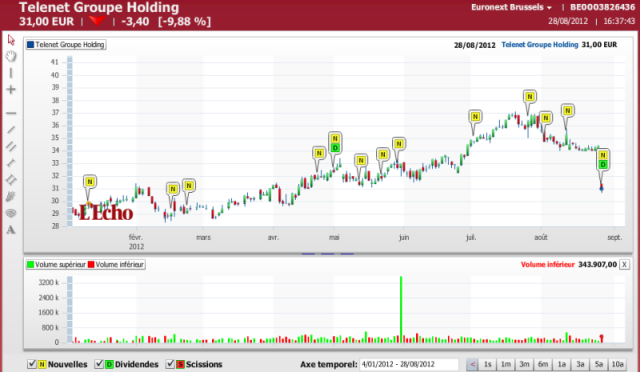The width and height of the screenshot is (640, 372).
Task: Set time range to 5a
Action: (599, 364)
